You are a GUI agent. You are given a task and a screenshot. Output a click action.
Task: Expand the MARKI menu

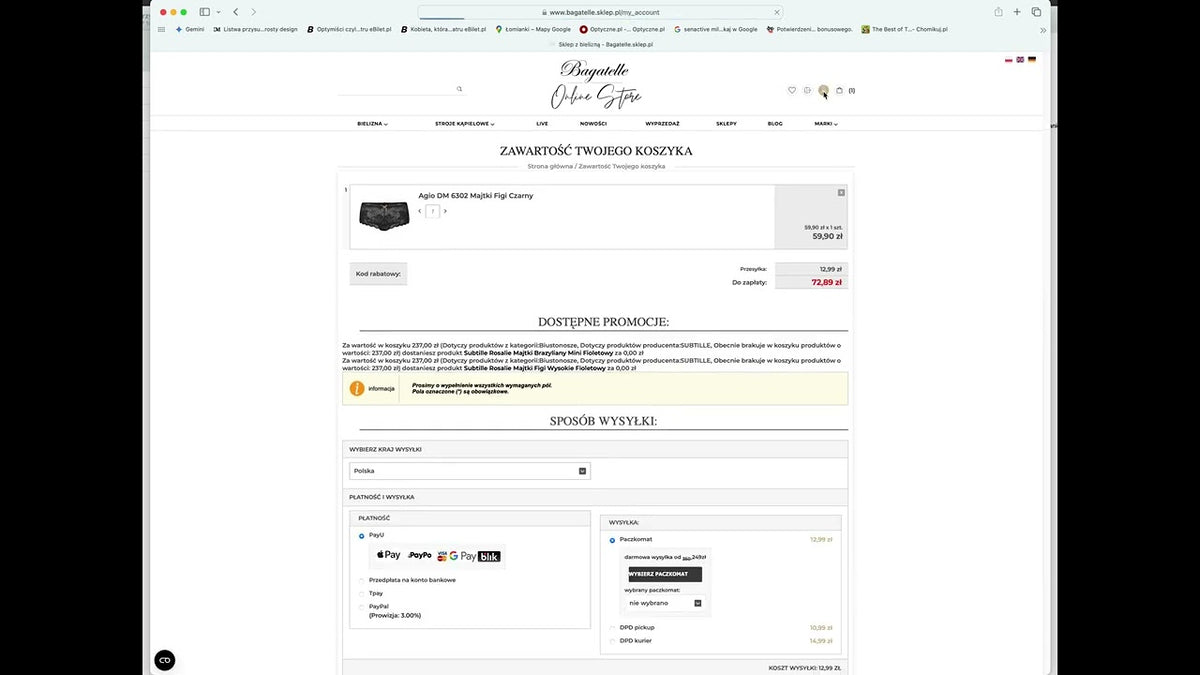coord(826,124)
